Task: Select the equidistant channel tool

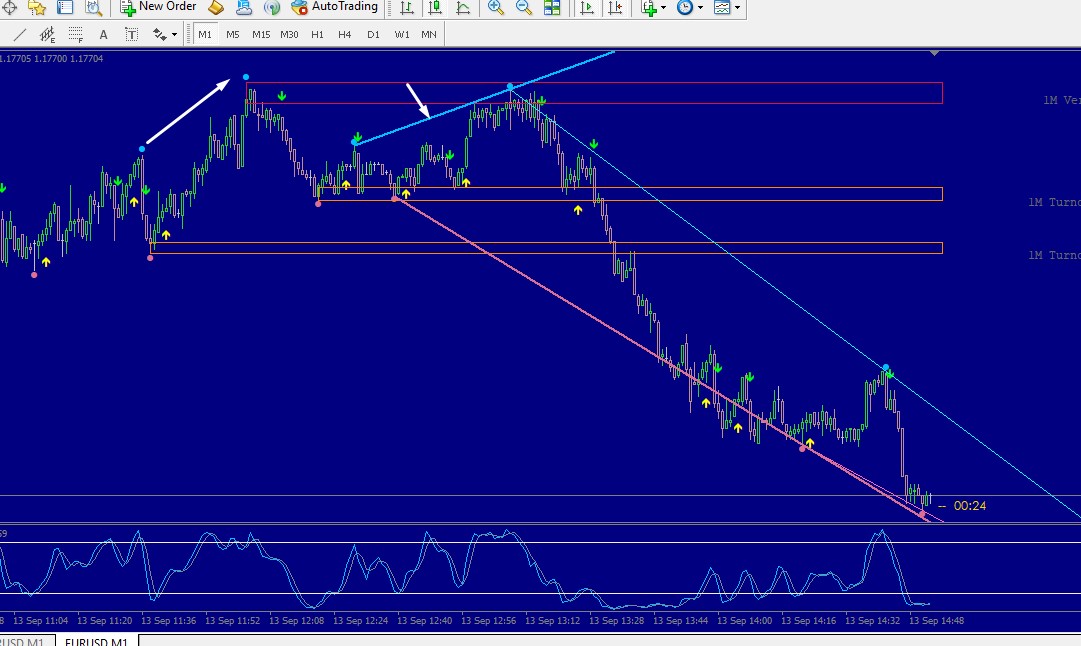Action: 47,34
